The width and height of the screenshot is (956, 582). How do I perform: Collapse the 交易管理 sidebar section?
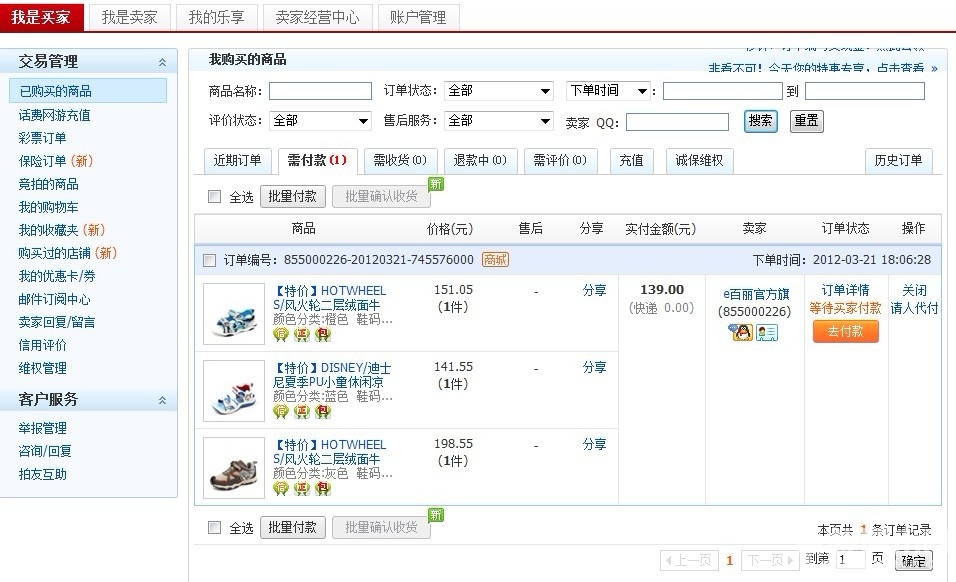coord(162,62)
